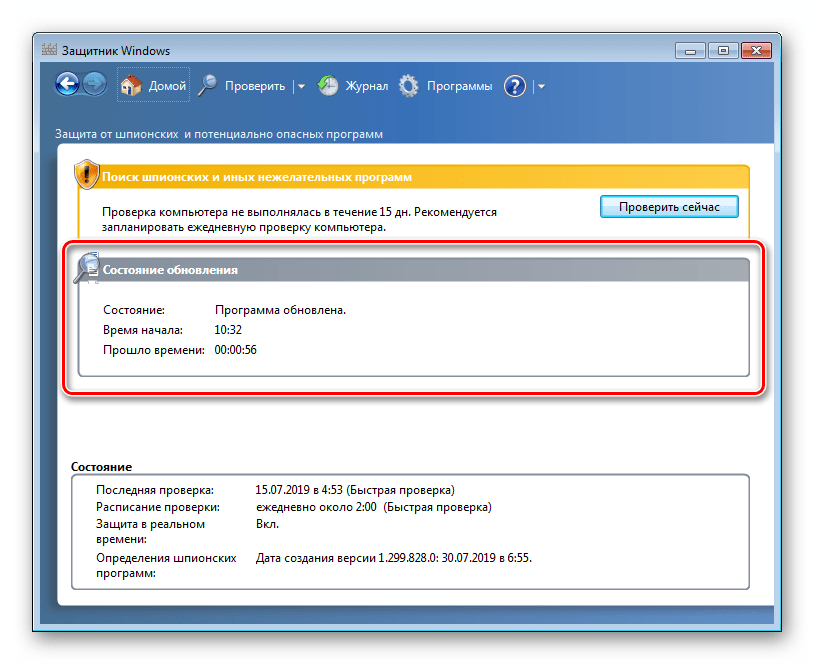Click the Время начала label
The width and height of the screenshot is (814, 664).
pos(143,330)
